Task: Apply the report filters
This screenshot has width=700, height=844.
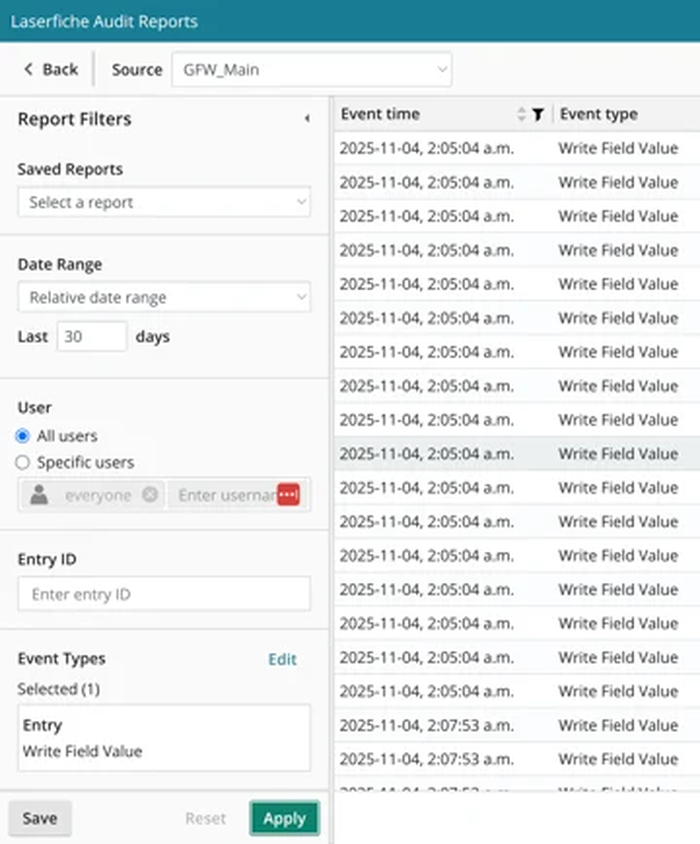Action: tap(284, 818)
